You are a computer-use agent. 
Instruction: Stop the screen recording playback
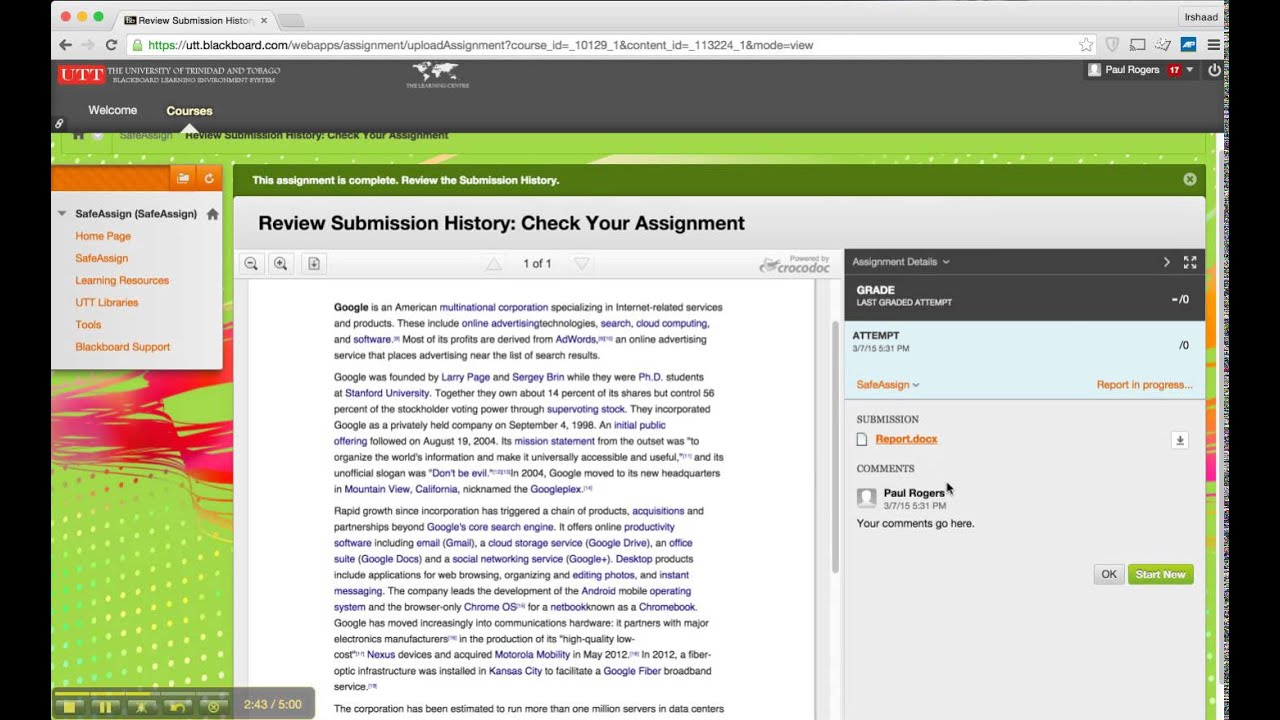(69, 706)
